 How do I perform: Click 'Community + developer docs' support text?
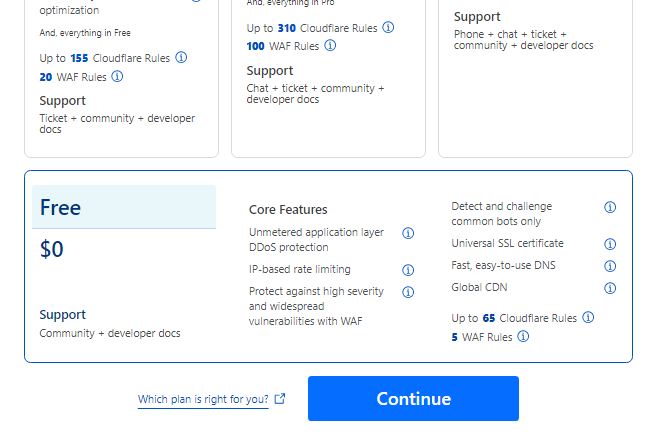point(110,333)
